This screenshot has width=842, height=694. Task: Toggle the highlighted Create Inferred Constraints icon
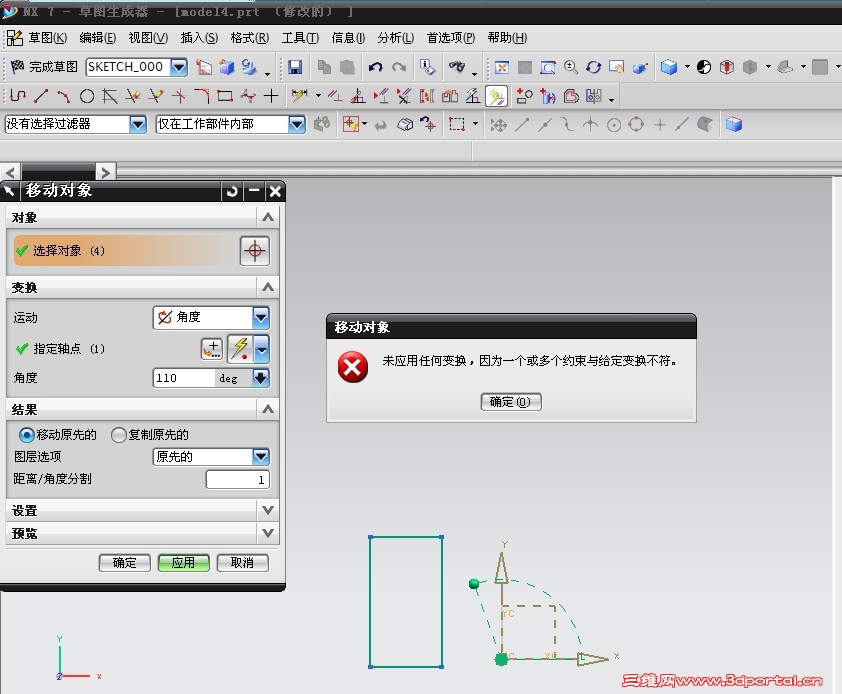point(496,96)
